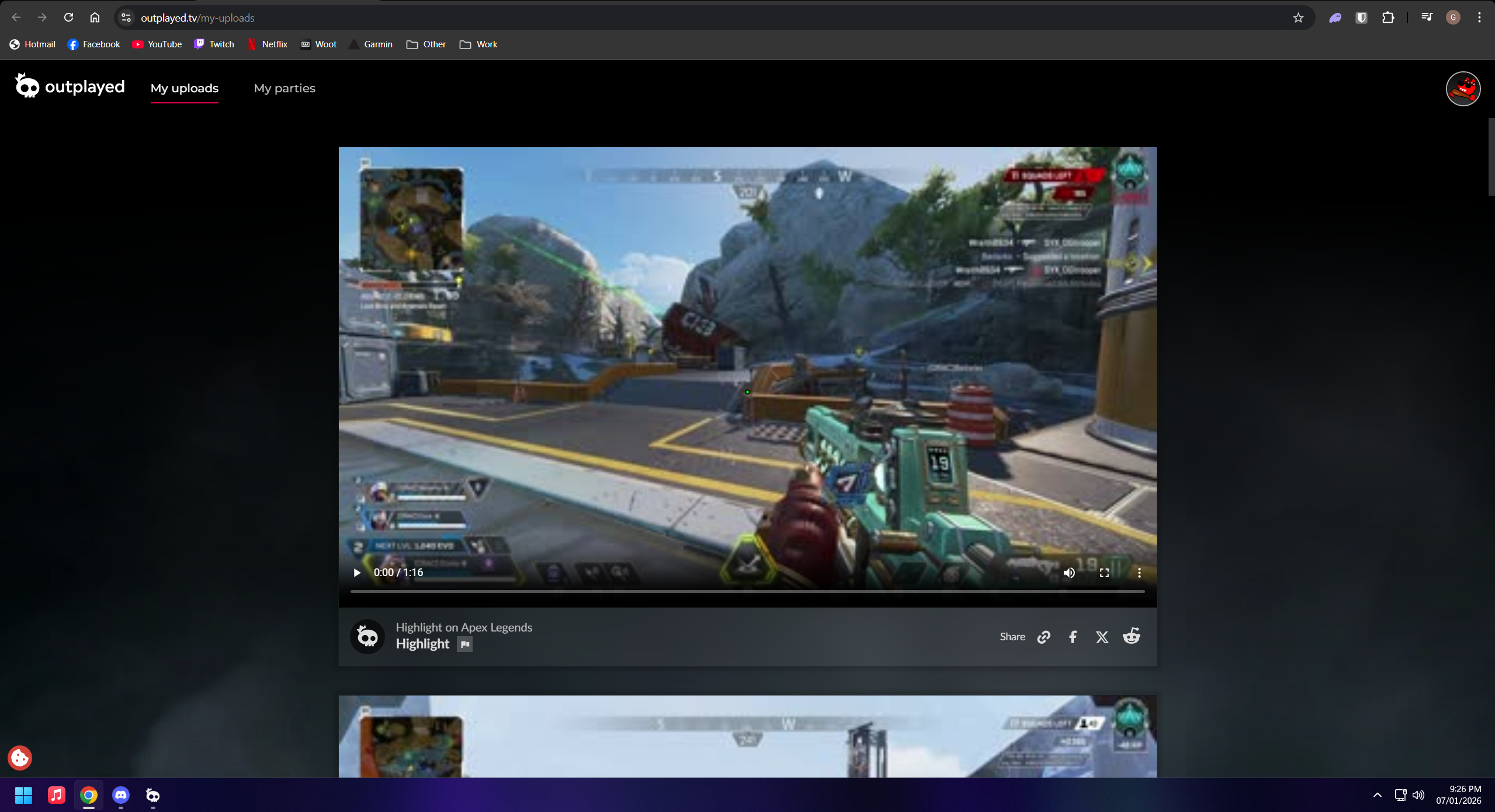This screenshot has height=812, width=1495.
Task: Select the My uploads tab
Action: point(185,88)
